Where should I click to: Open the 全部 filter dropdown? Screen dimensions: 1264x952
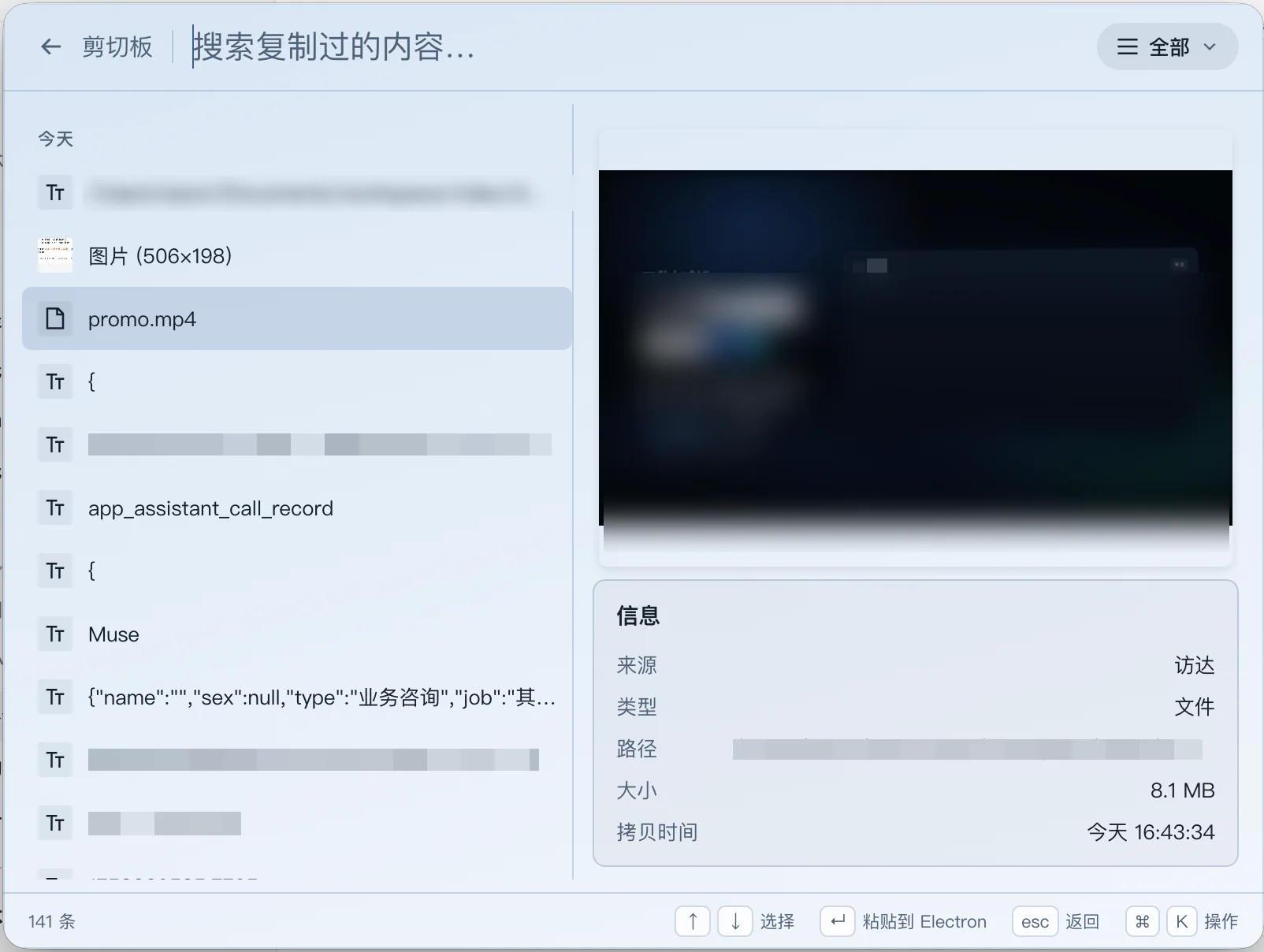tap(1167, 47)
